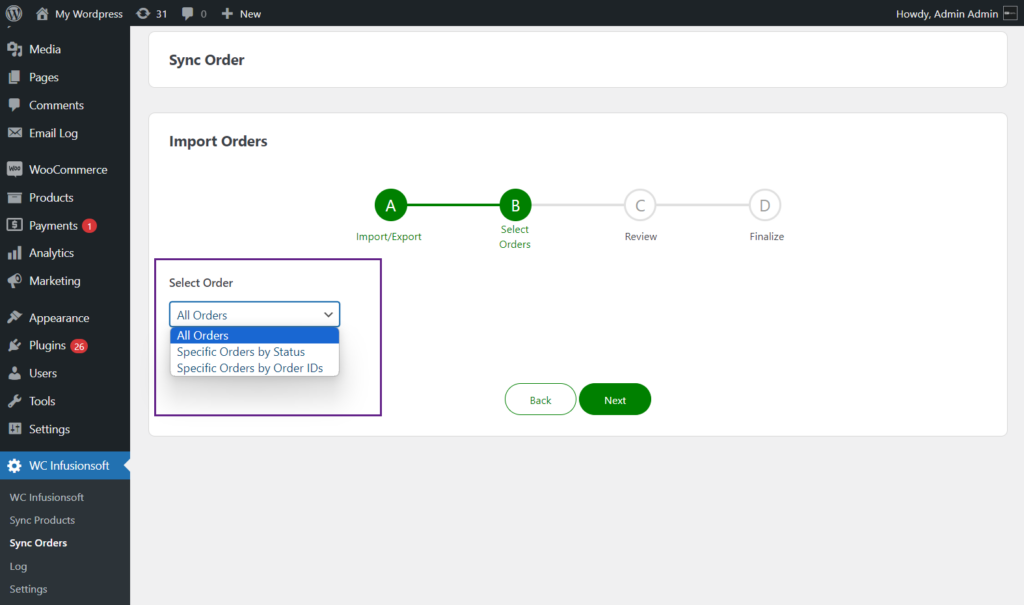Click the Pages sidebar icon
The image size is (1024, 605).
14,77
